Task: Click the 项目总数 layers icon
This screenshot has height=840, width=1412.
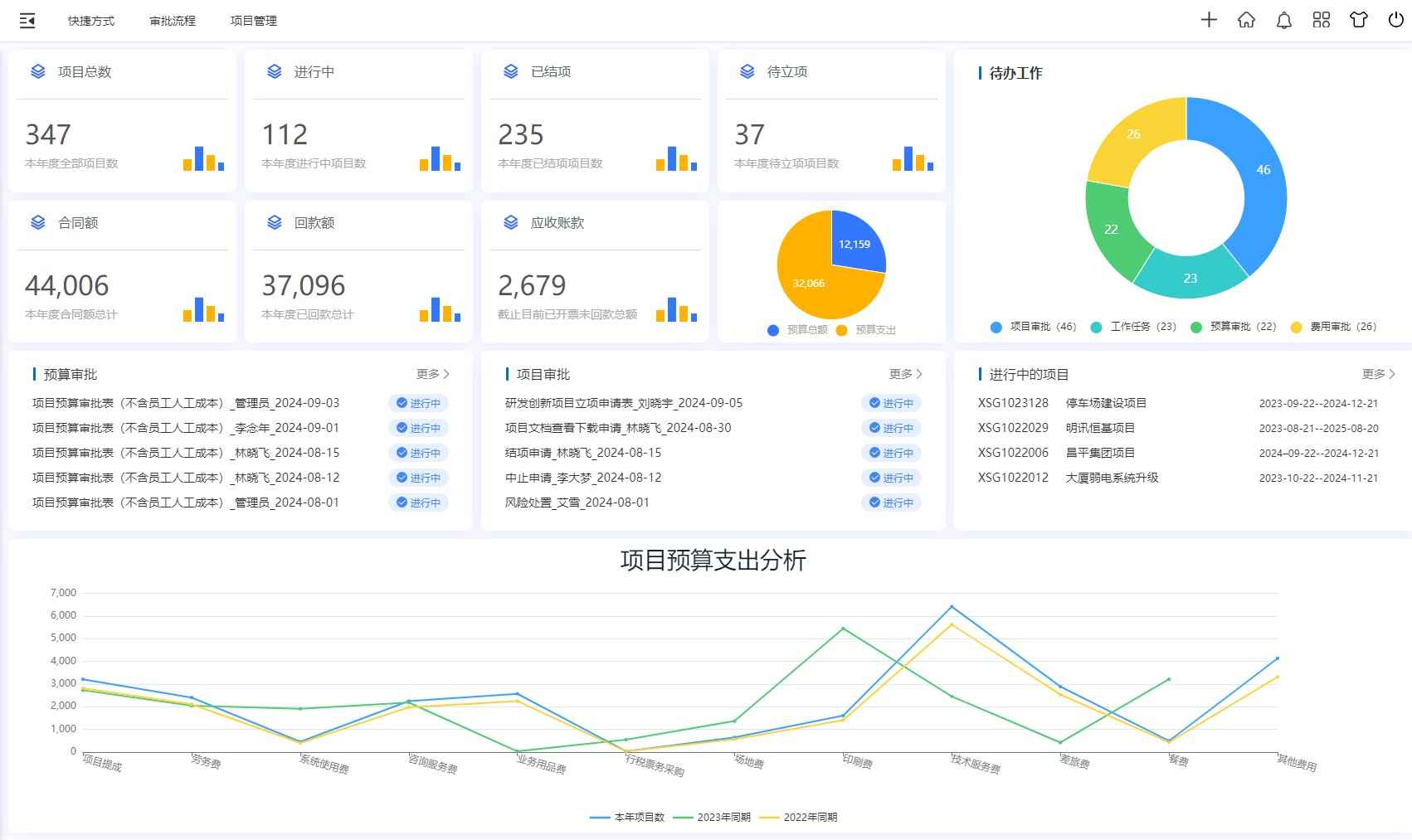Action: tap(38, 72)
